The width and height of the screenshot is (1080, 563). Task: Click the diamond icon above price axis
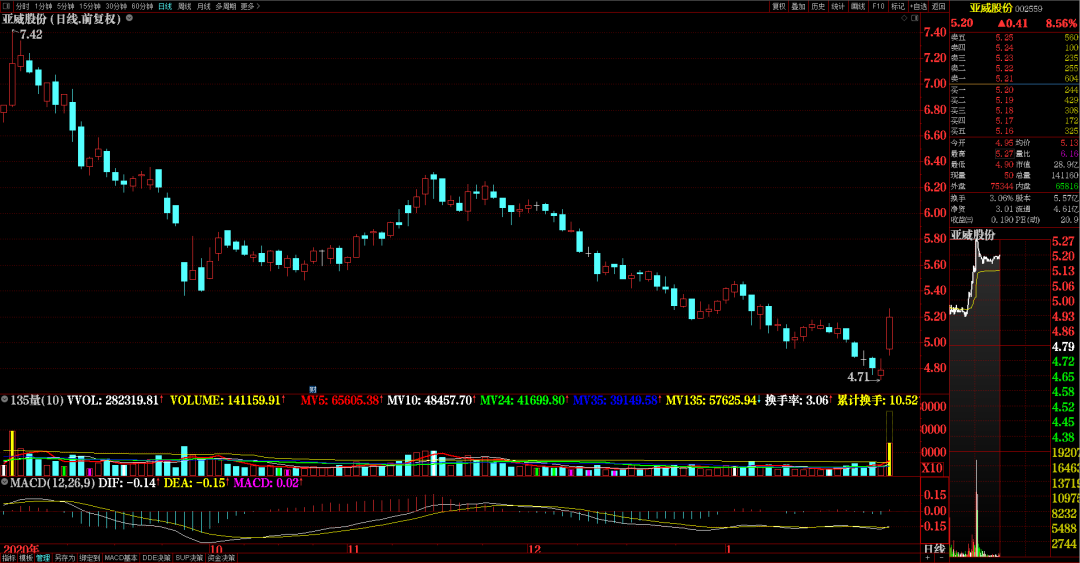(x=904, y=18)
